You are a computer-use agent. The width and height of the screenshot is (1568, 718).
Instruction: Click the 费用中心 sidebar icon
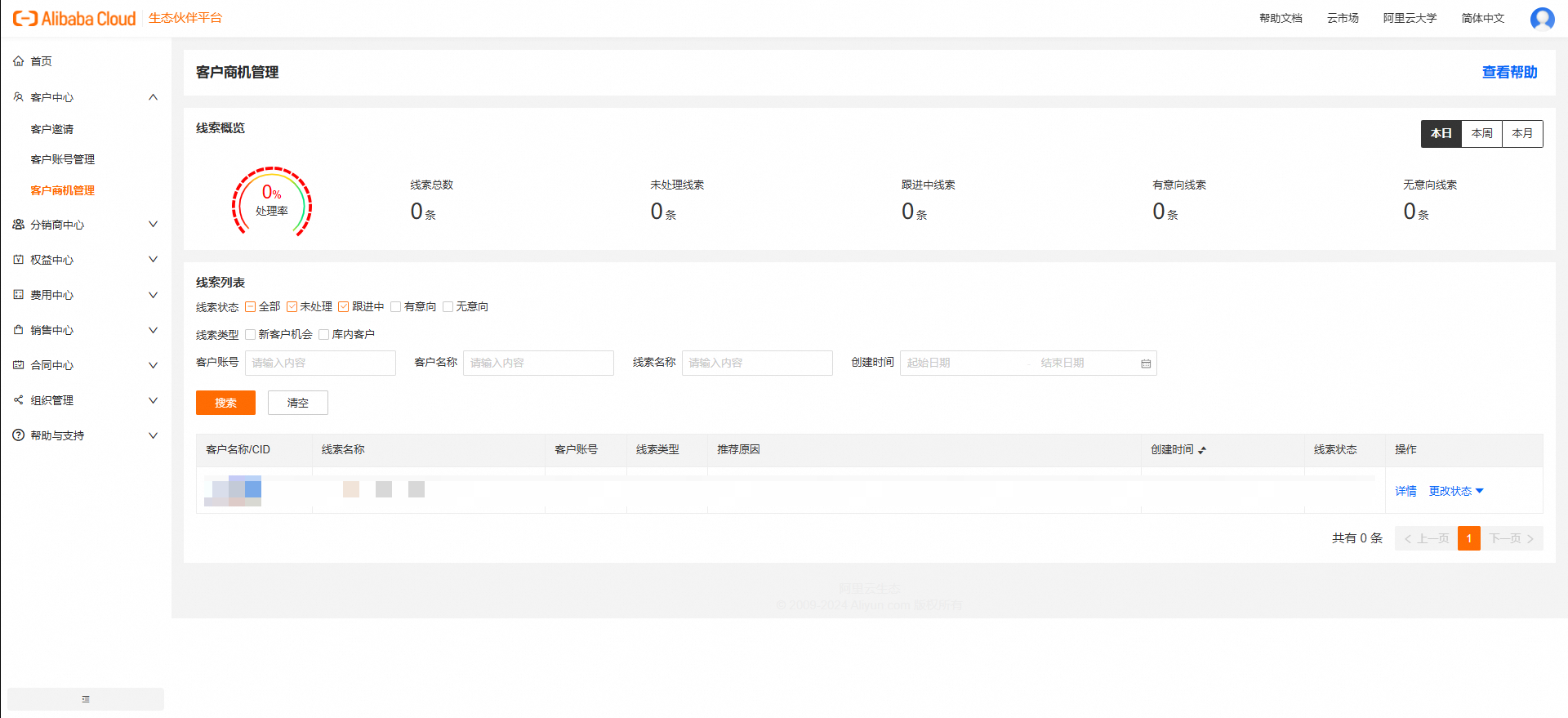click(x=18, y=295)
